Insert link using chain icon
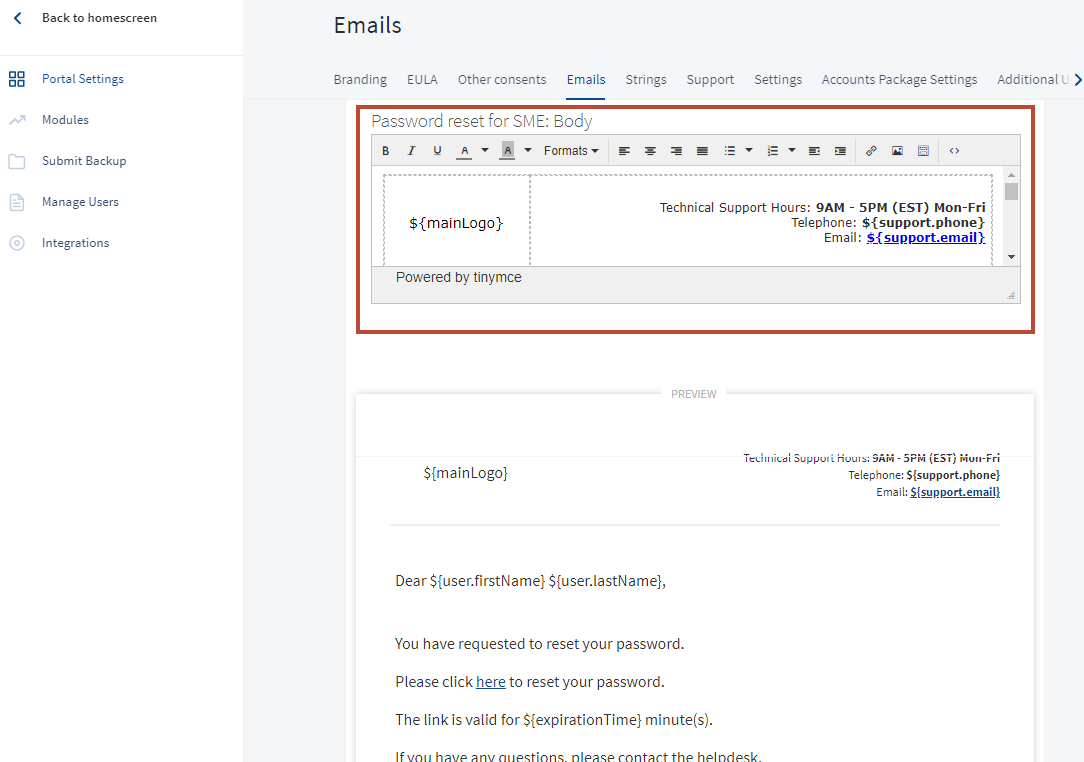 [x=871, y=151]
